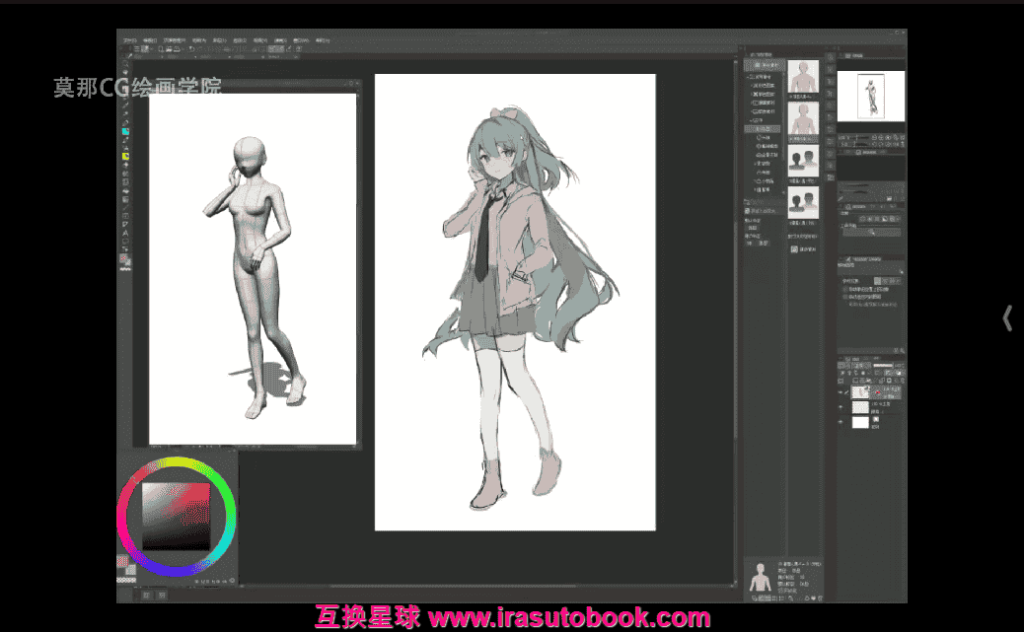This screenshot has height=632, width=1024.
Task: Select the middle layer thumbnail
Action: [861, 407]
